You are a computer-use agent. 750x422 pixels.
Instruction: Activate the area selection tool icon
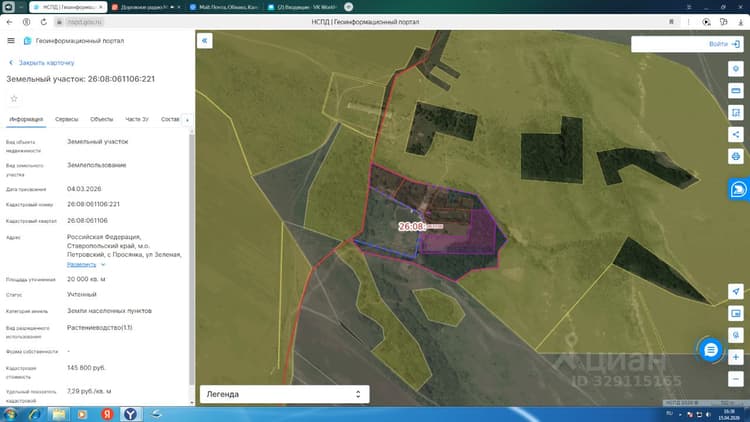736,112
